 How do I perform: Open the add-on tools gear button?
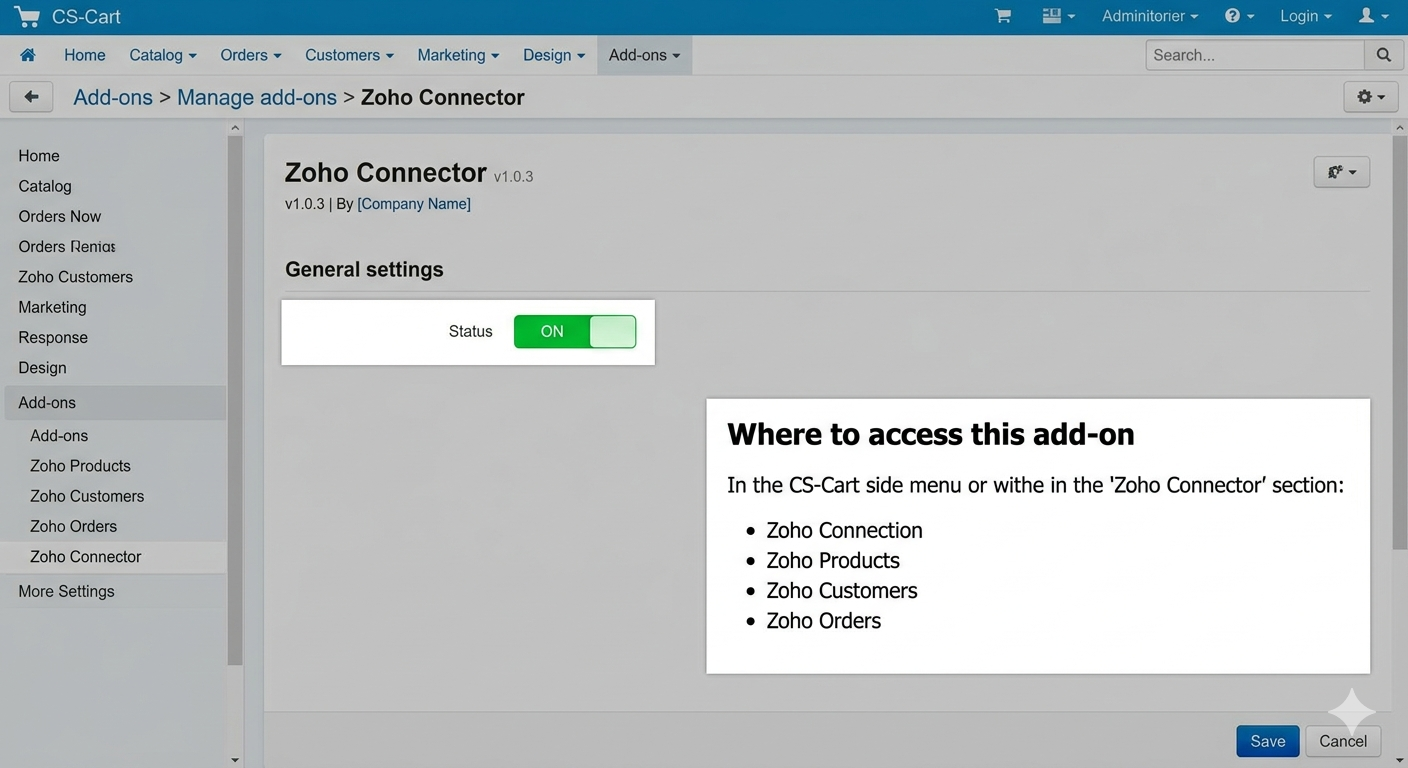pyautogui.click(x=1341, y=172)
